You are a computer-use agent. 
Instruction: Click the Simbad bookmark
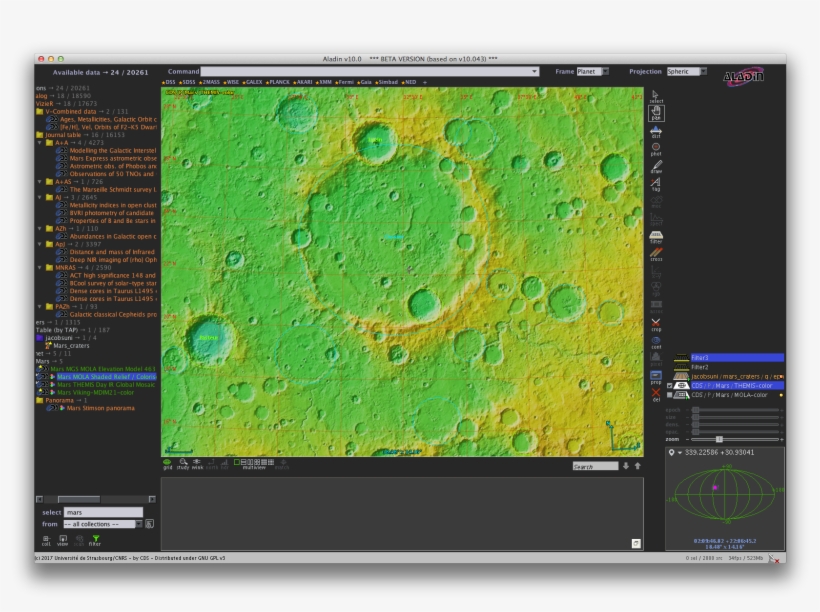coord(387,82)
